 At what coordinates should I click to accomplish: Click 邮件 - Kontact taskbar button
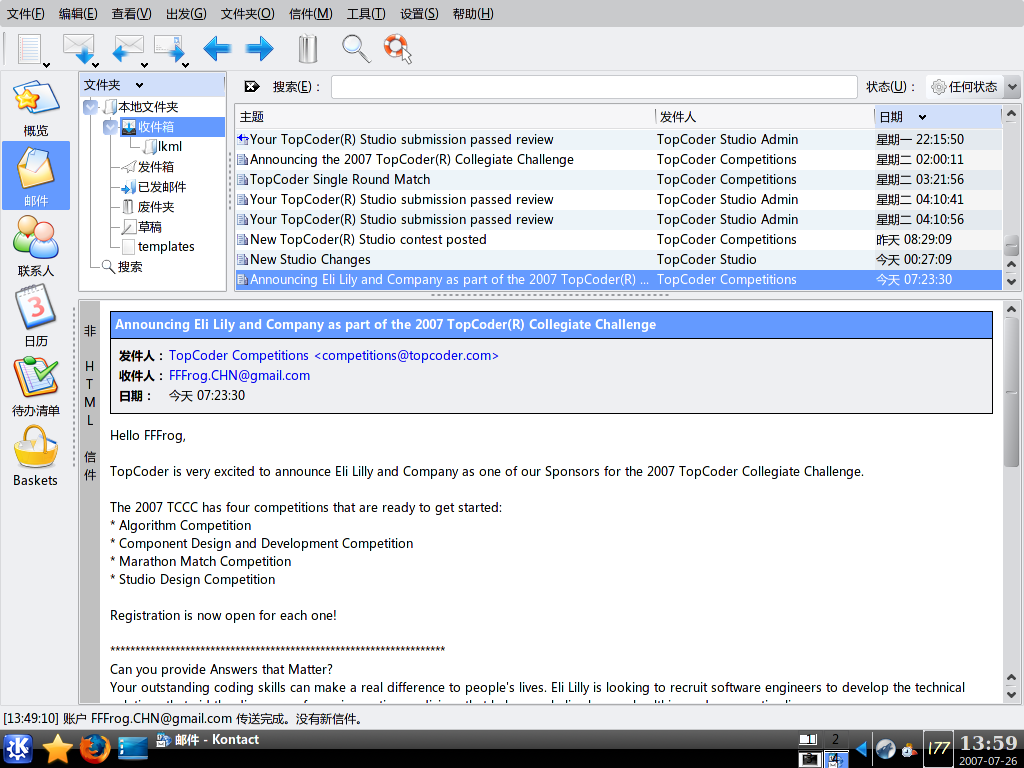coord(208,740)
